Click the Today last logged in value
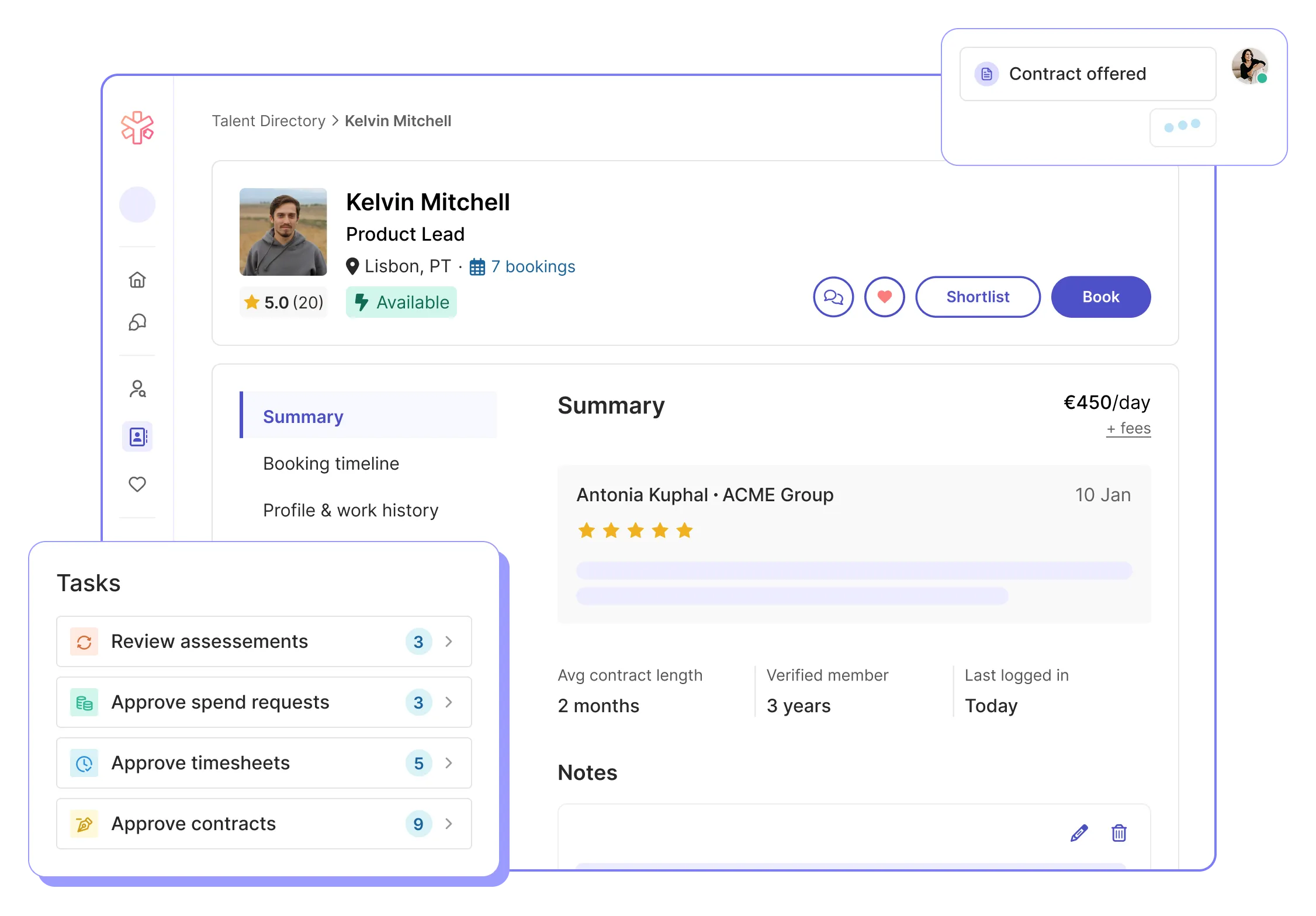This screenshot has height=916, width=1316. tap(991, 706)
